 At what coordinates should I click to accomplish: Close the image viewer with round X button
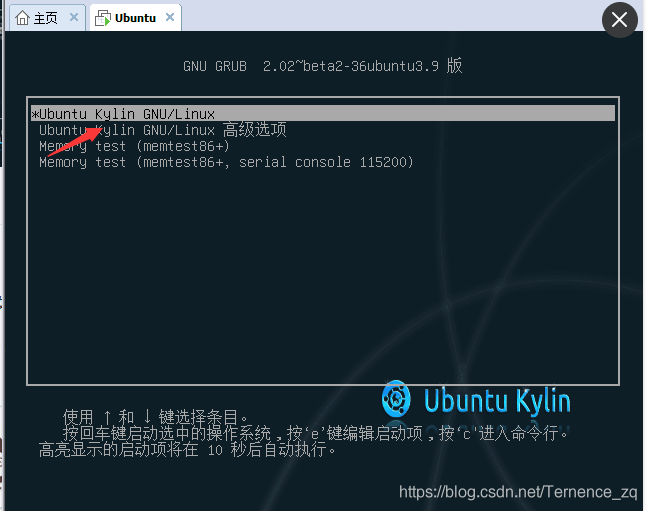pyautogui.click(x=620, y=19)
